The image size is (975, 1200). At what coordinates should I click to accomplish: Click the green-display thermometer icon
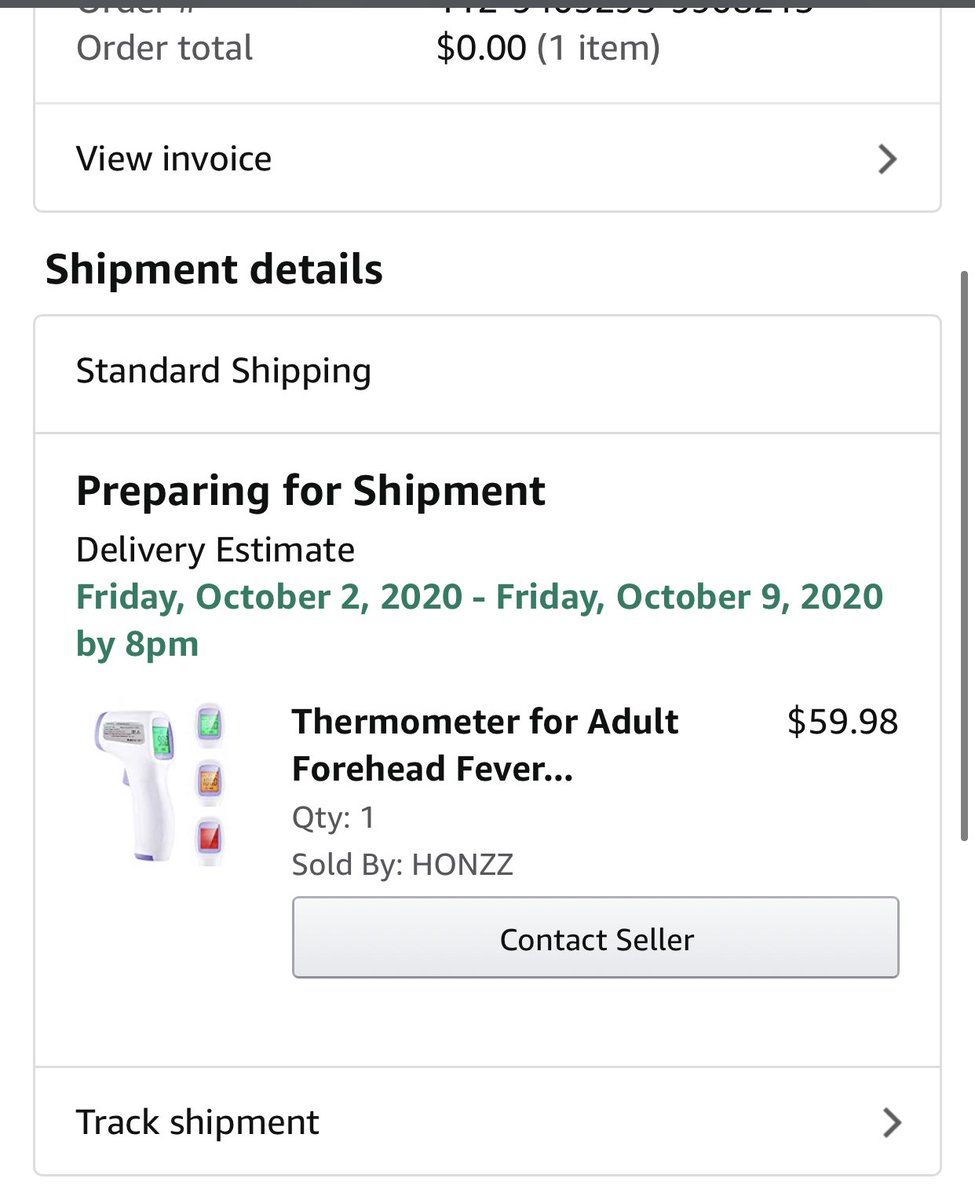click(209, 722)
